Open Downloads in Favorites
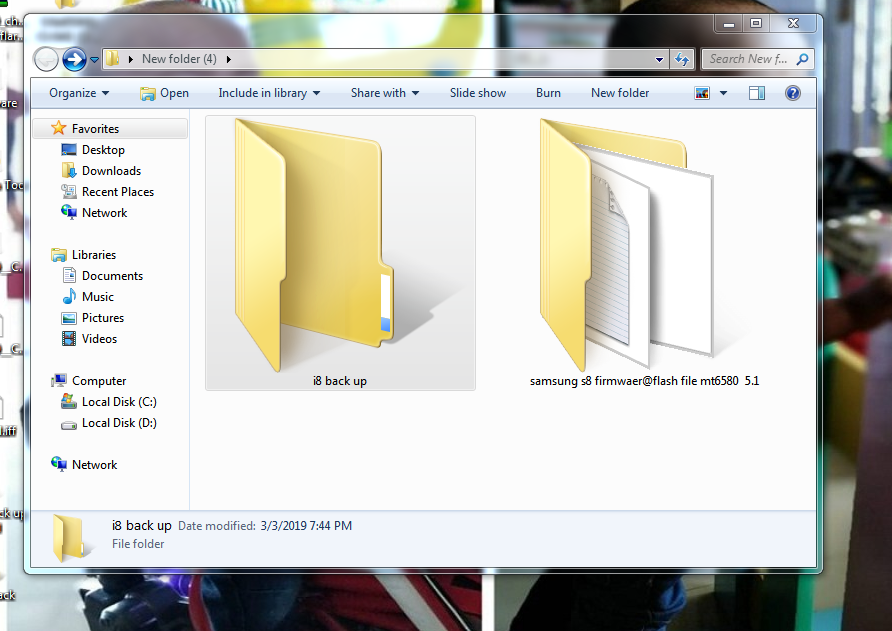 tap(112, 171)
